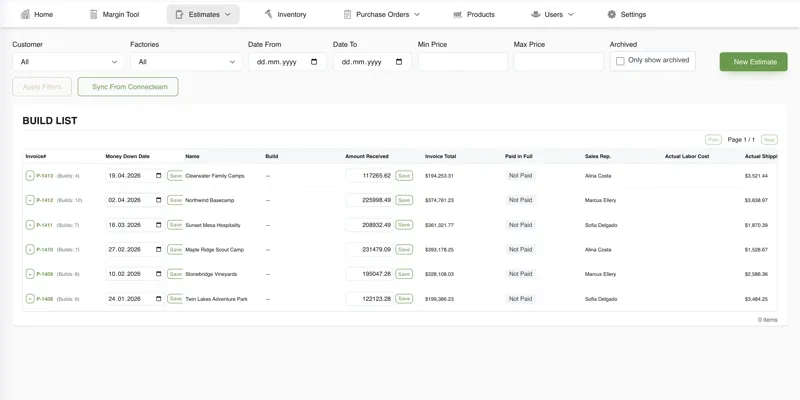This screenshot has width=800, height=400.
Task: Expand the Users menu chevron
Action: [x=570, y=14]
